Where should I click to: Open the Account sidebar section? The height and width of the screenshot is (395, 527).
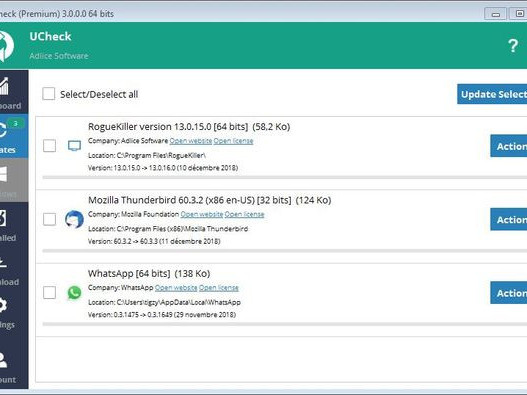point(14,366)
